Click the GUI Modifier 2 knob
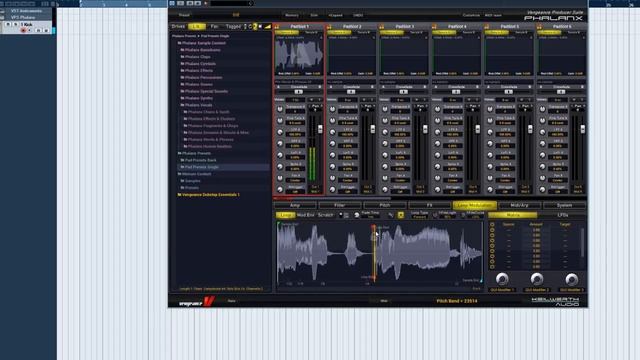This screenshot has height=360, width=640. [537, 279]
